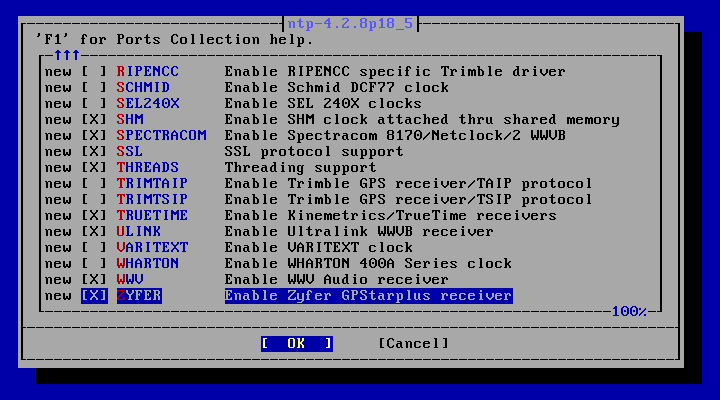Click 'Enable Ultralink WWVB receiver' description
The width and height of the screenshot is (720, 400).
(x=359, y=232)
